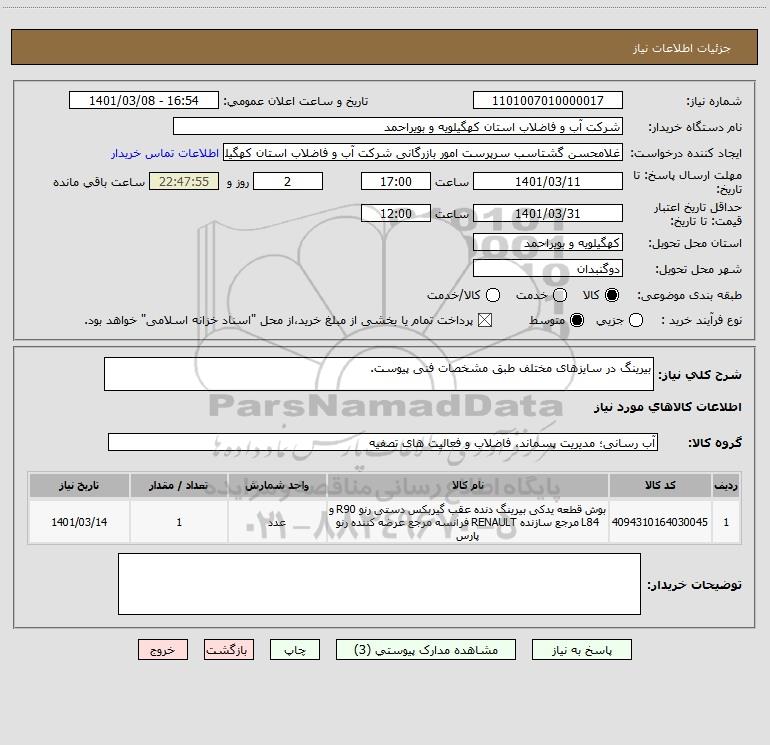Click the product name cell with RENAULT
Image resolution: width=770 pixels, height=745 pixels.
point(468,522)
